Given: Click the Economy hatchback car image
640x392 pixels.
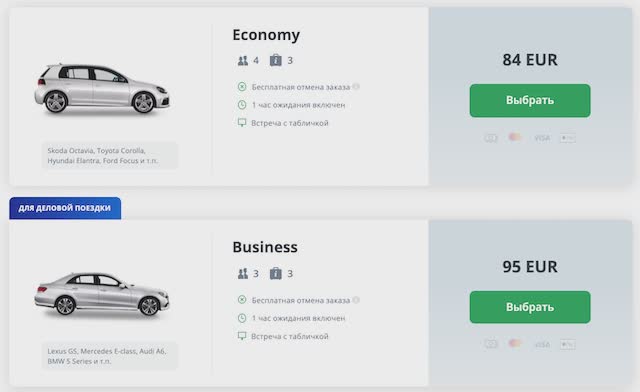Looking at the screenshot, I should 102,89.
